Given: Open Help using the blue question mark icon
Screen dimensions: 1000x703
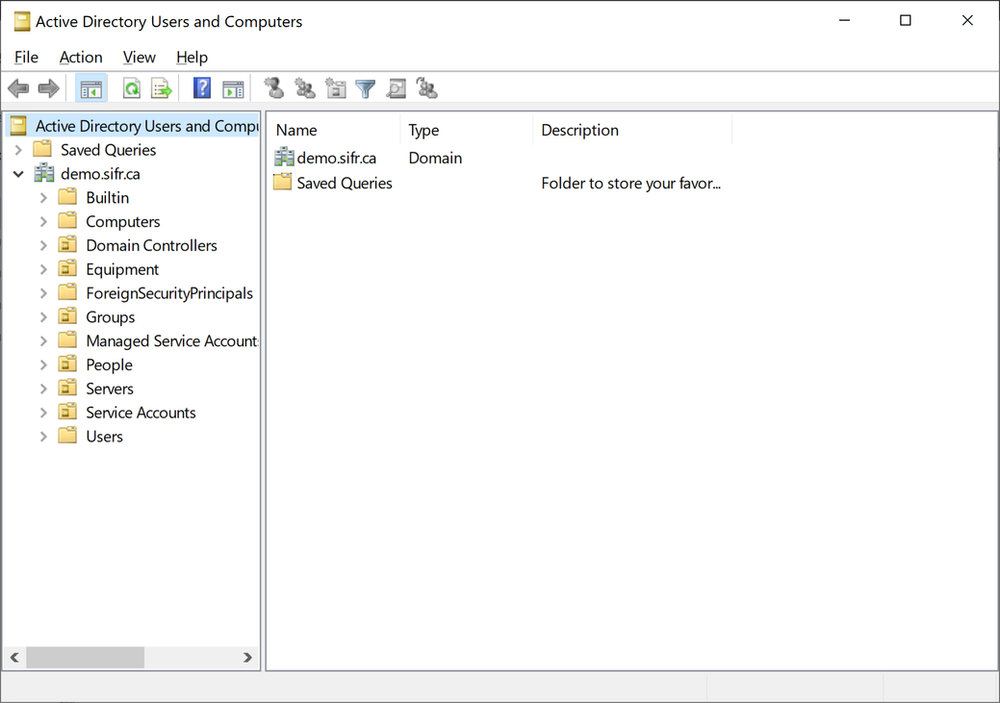Looking at the screenshot, I should click(201, 88).
